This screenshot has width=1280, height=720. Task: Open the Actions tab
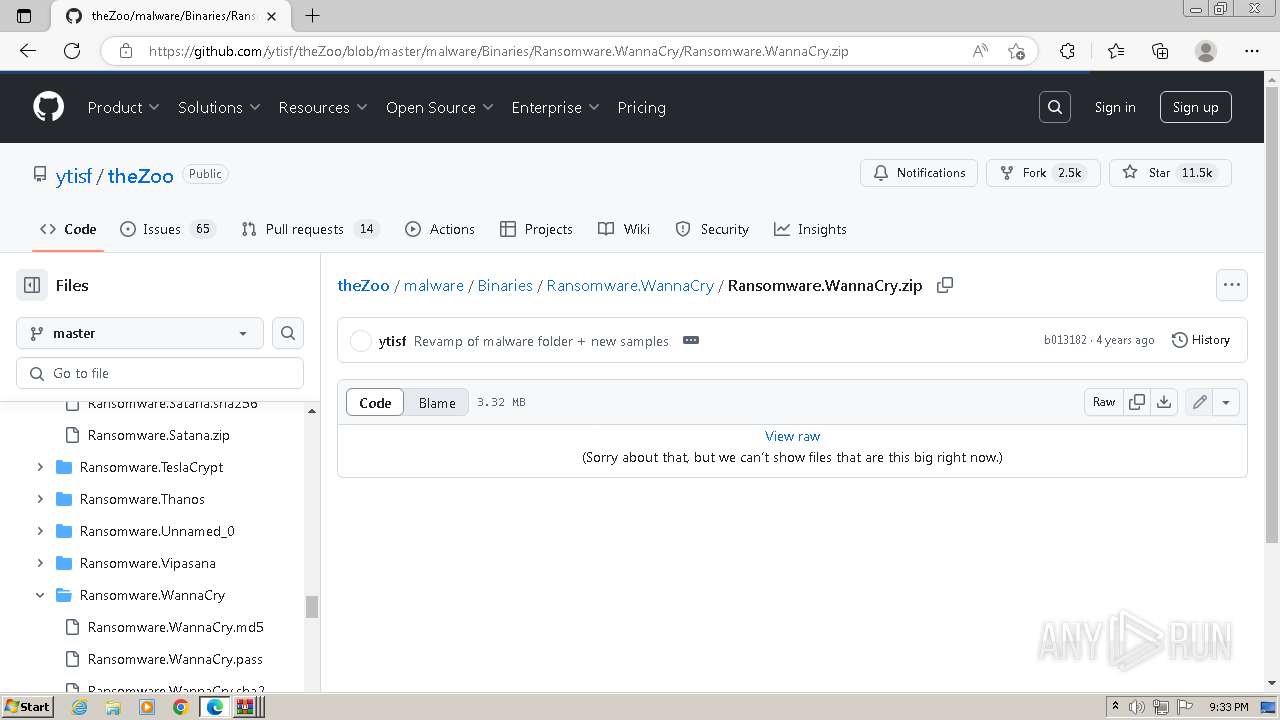point(440,229)
